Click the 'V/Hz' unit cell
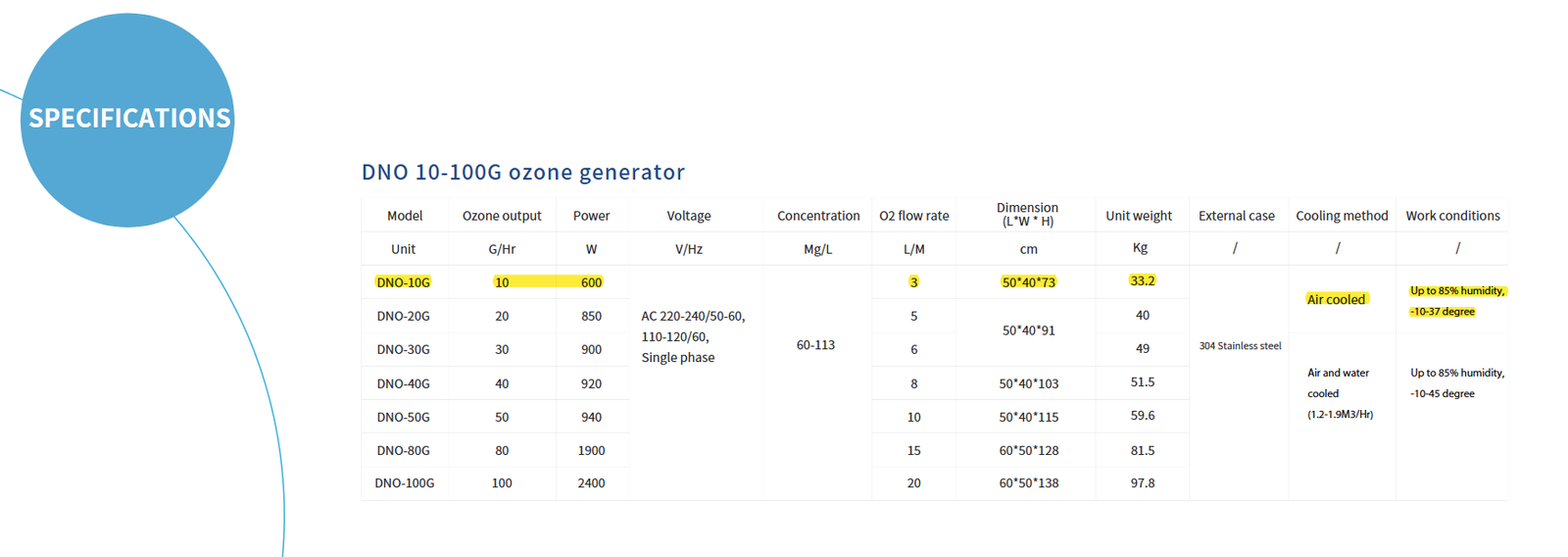The height and width of the screenshot is (557, 1568). point(689,249)
